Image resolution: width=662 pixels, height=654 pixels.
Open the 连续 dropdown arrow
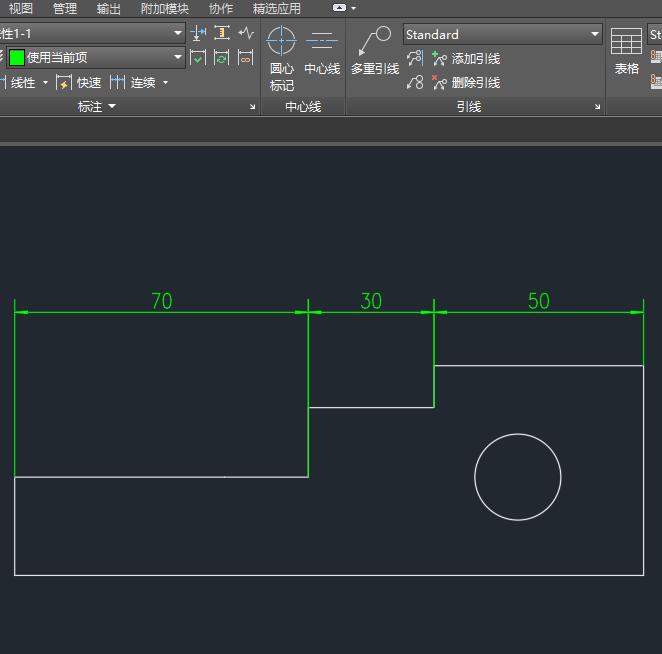click(x=166, y=82)
